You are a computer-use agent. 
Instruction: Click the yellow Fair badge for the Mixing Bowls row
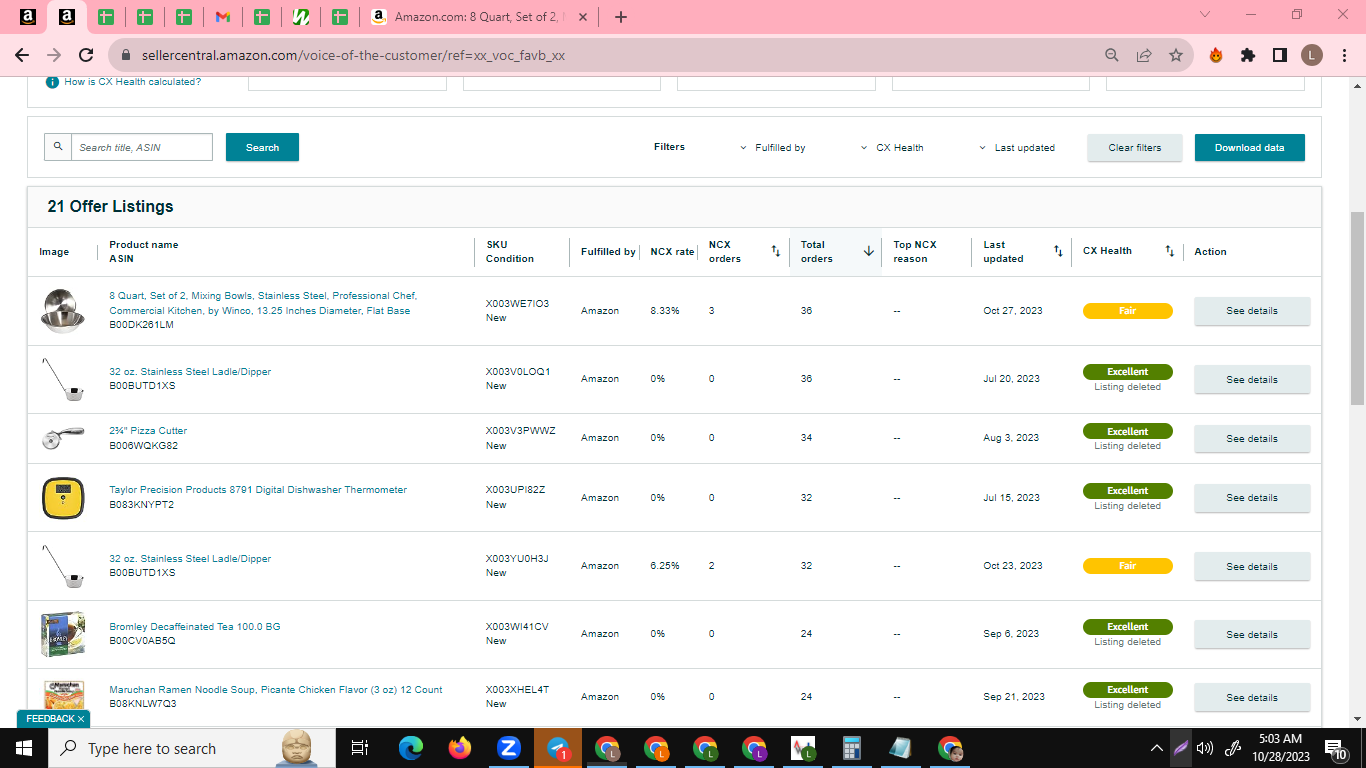(1127, 311)
